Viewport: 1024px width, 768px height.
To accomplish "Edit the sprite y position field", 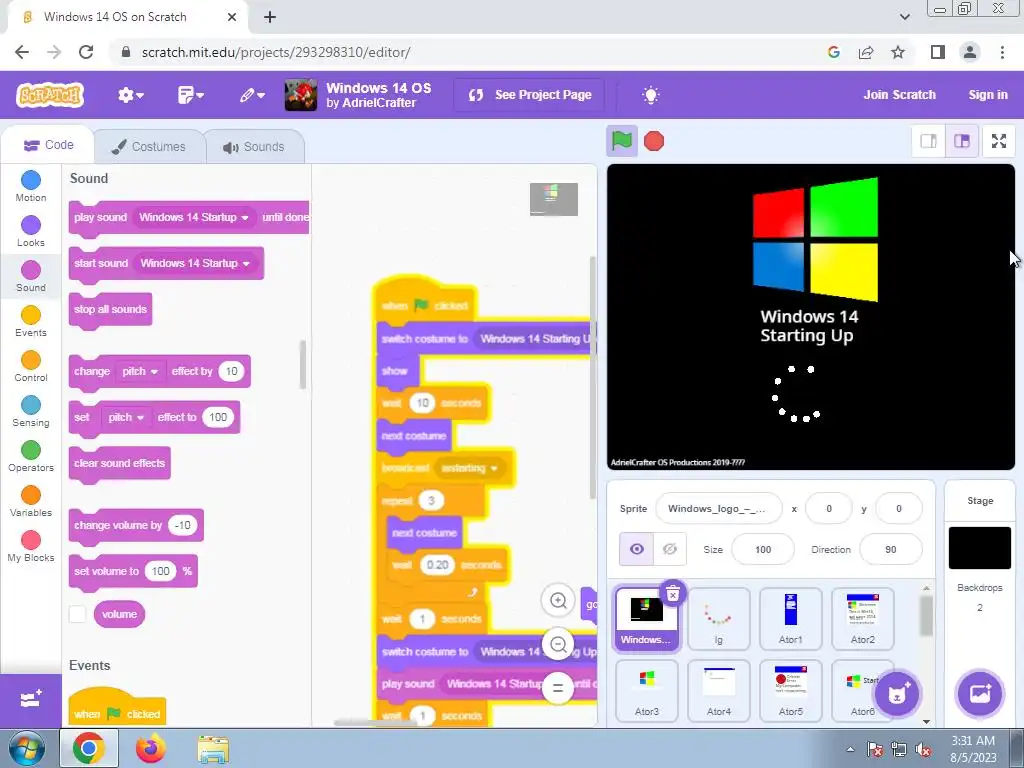I will 899,509.
